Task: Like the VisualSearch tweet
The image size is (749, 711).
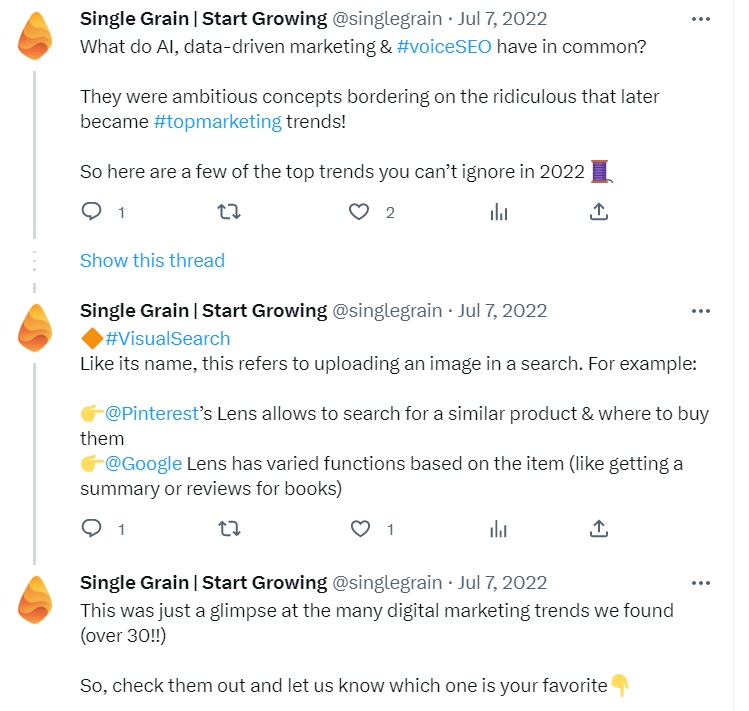Action: 360,529
